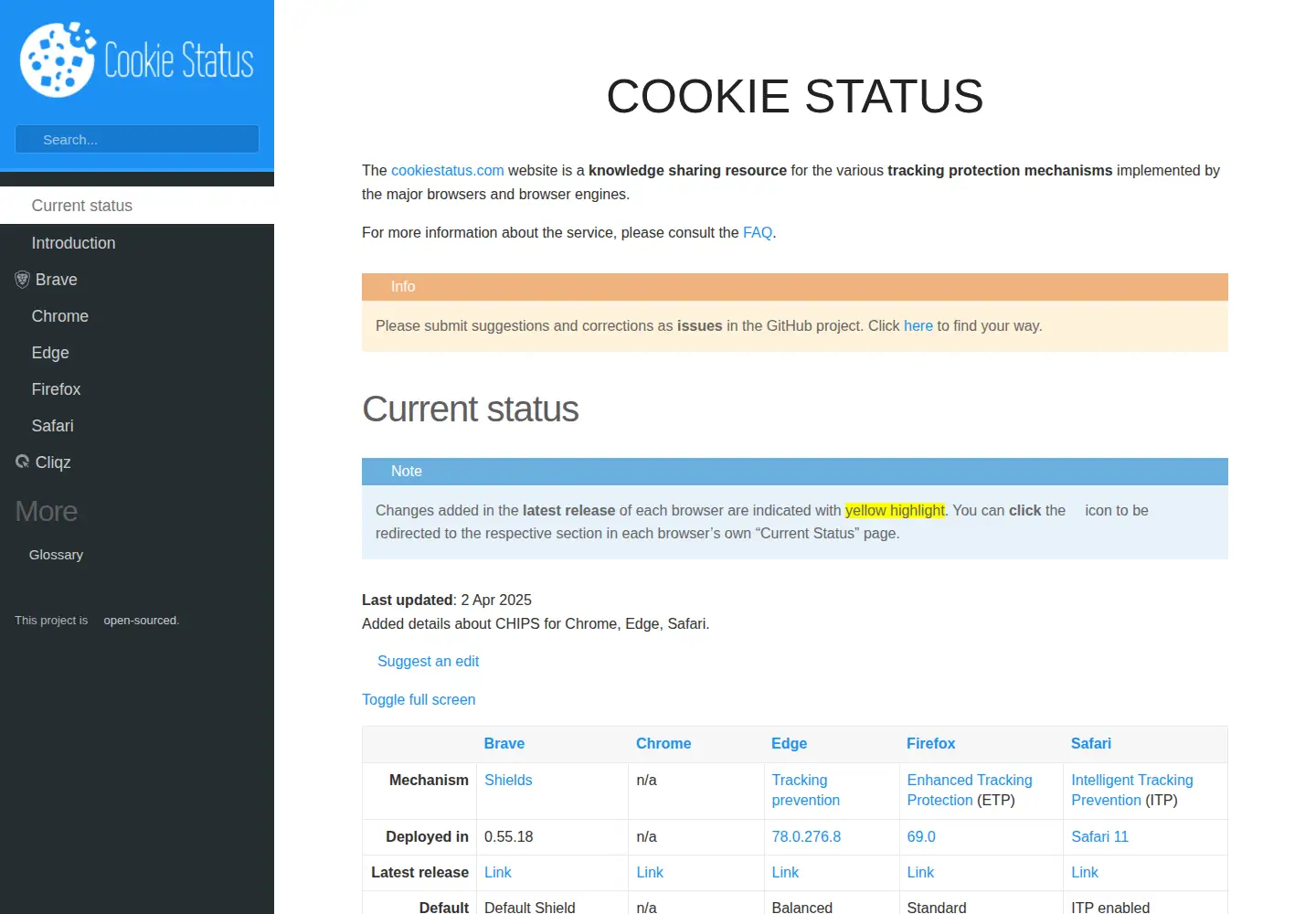Click the Last updated date text
This screenshot has height=914, width=1316.
pos(447,600)
